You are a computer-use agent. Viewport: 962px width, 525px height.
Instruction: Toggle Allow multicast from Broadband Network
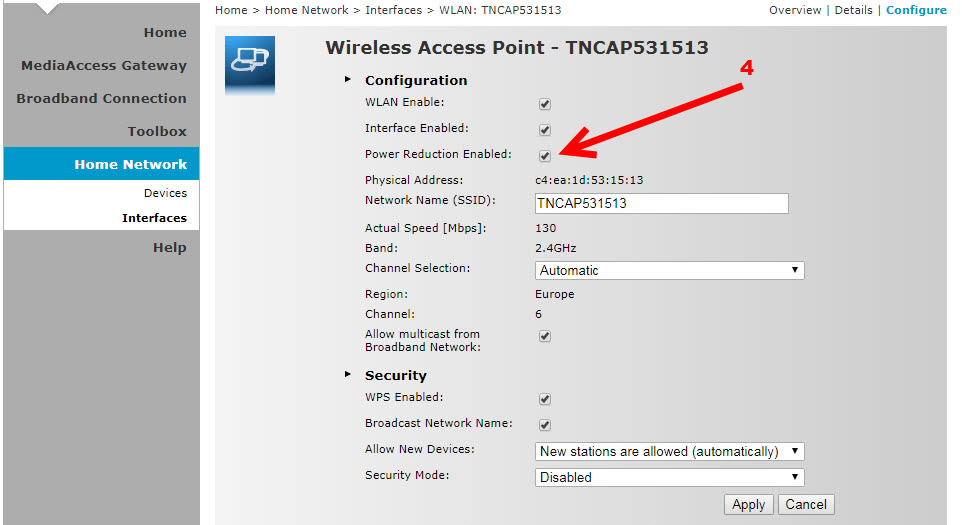tap(545, 335)
